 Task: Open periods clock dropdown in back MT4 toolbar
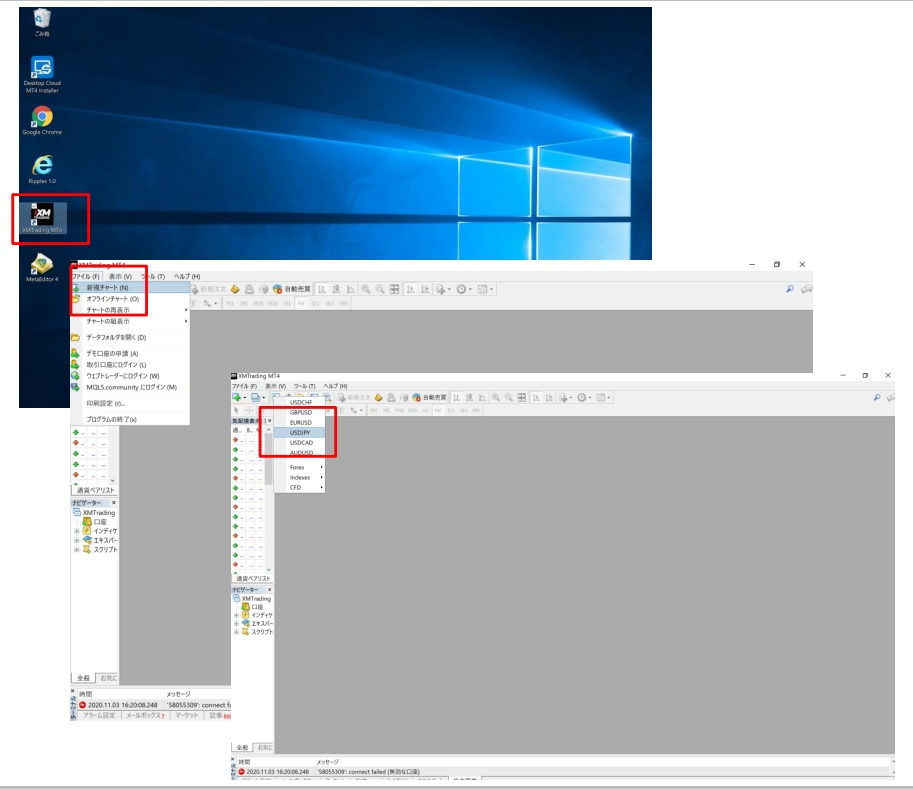tap(464, 289)
